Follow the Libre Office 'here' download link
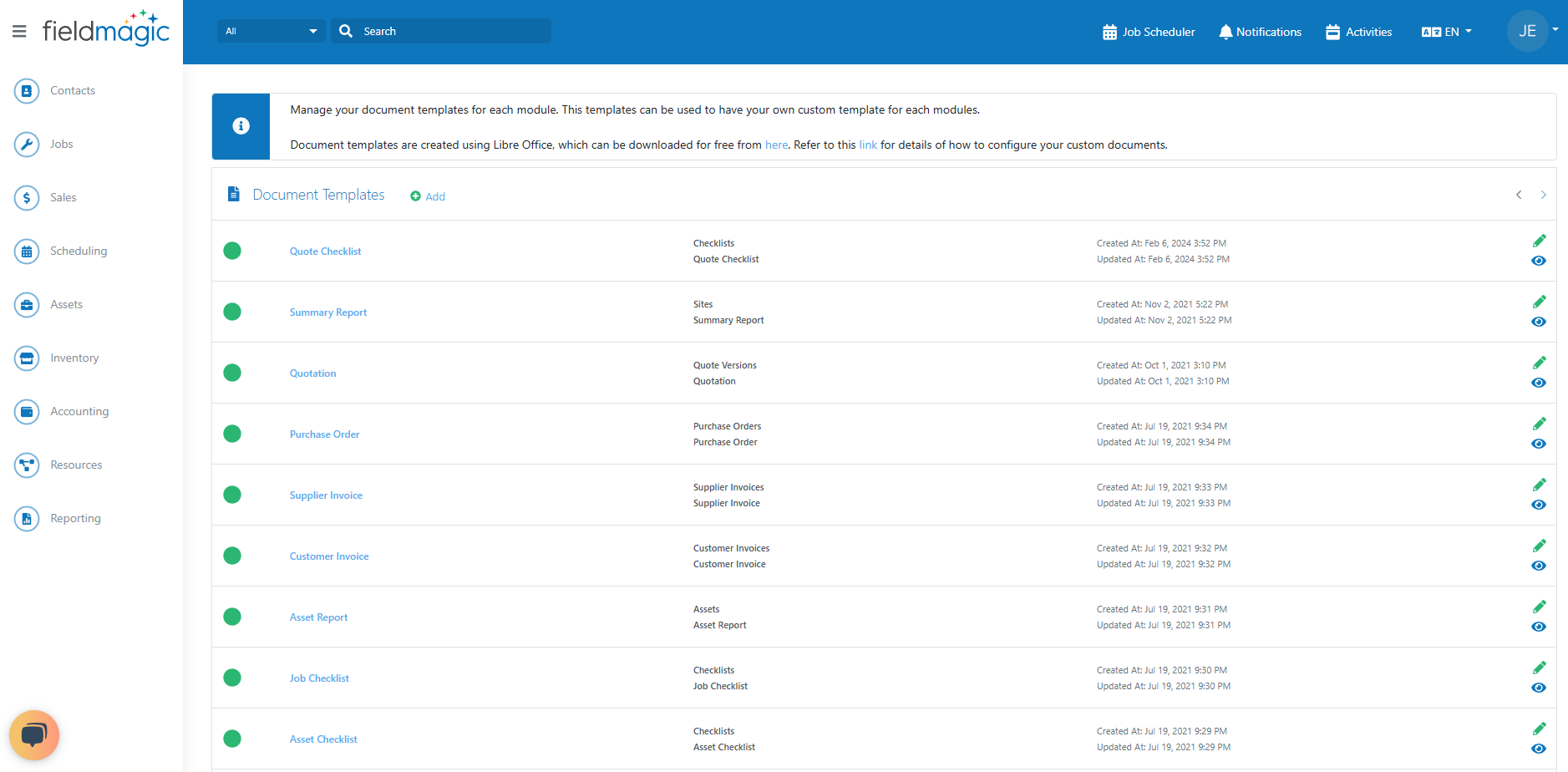This screenshot has height=772, width=1568. click(x=776, y=145)
